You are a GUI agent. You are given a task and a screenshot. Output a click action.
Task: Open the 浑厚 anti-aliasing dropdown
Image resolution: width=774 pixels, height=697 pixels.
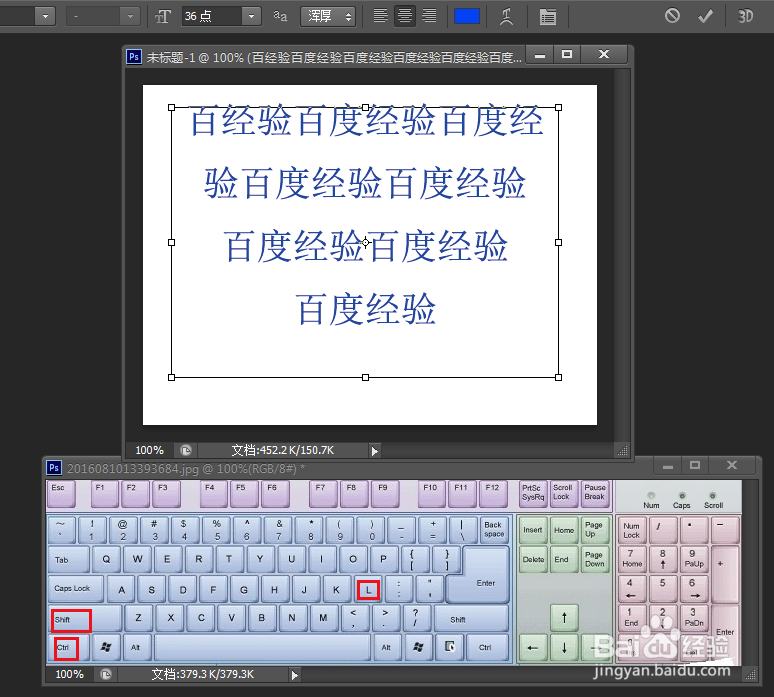pos(328,16)
